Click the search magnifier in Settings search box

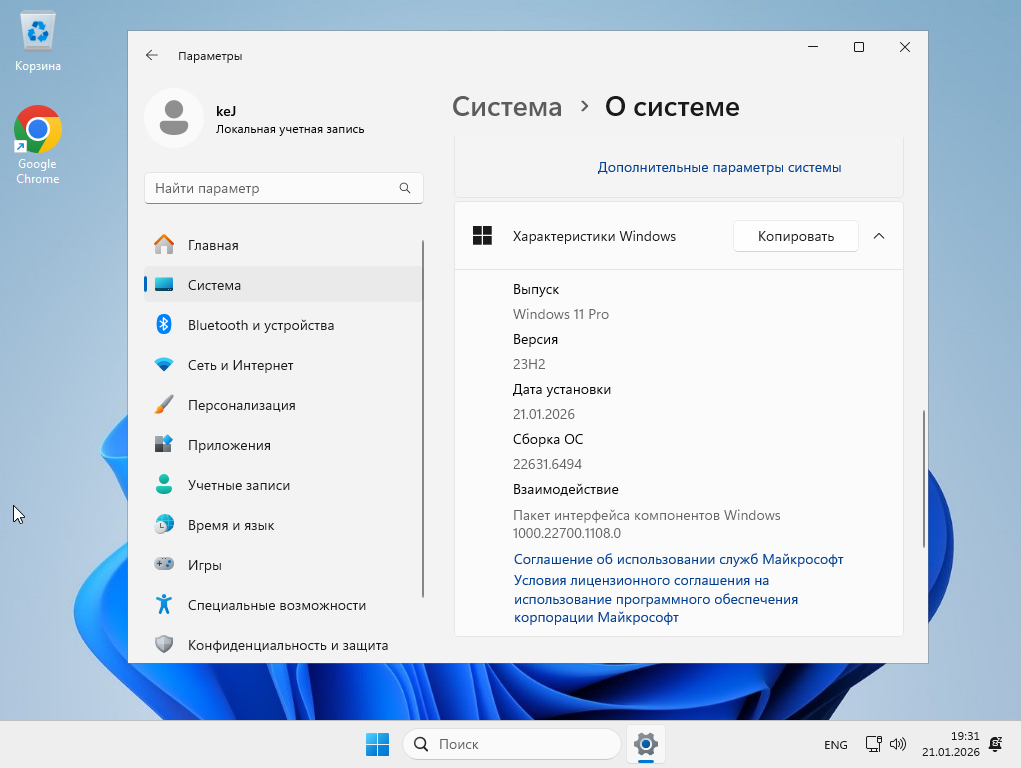[405, 188]
